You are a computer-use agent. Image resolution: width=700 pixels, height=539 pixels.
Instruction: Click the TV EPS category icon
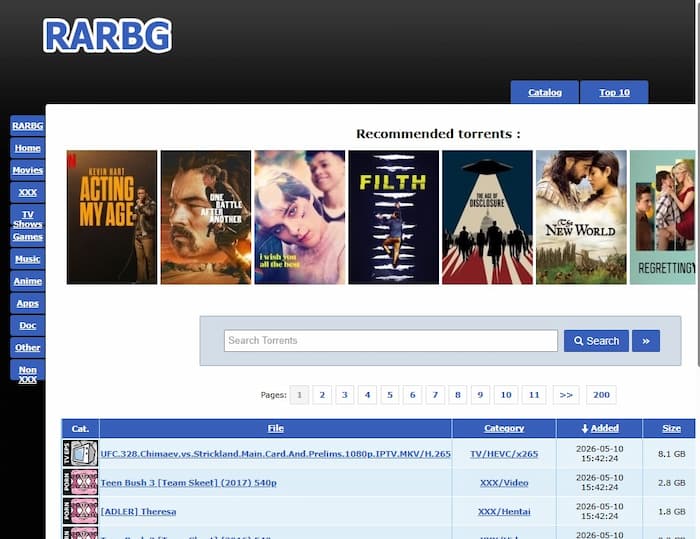coord(80,453)
